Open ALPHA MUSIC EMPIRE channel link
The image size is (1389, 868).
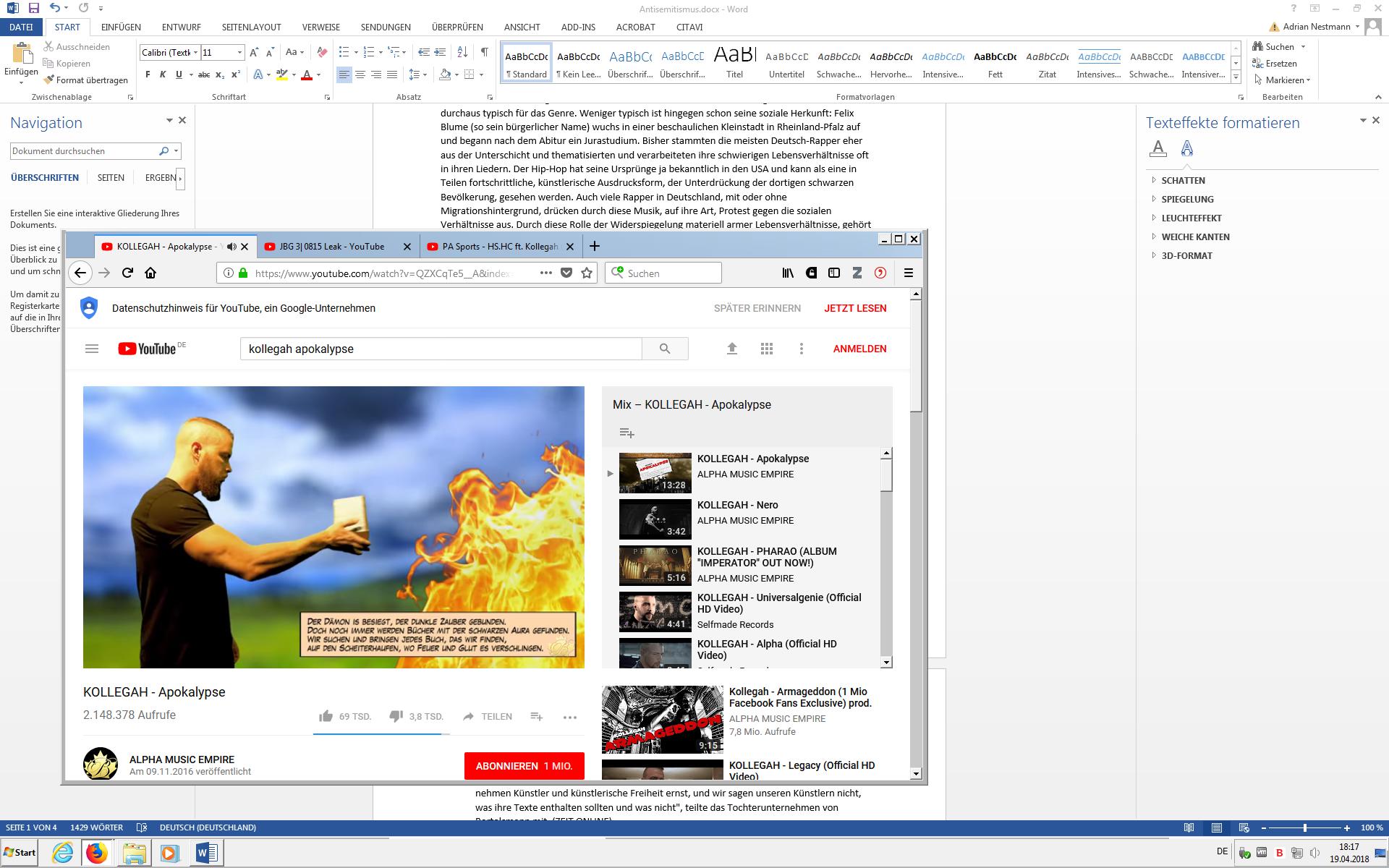(182, 759)
